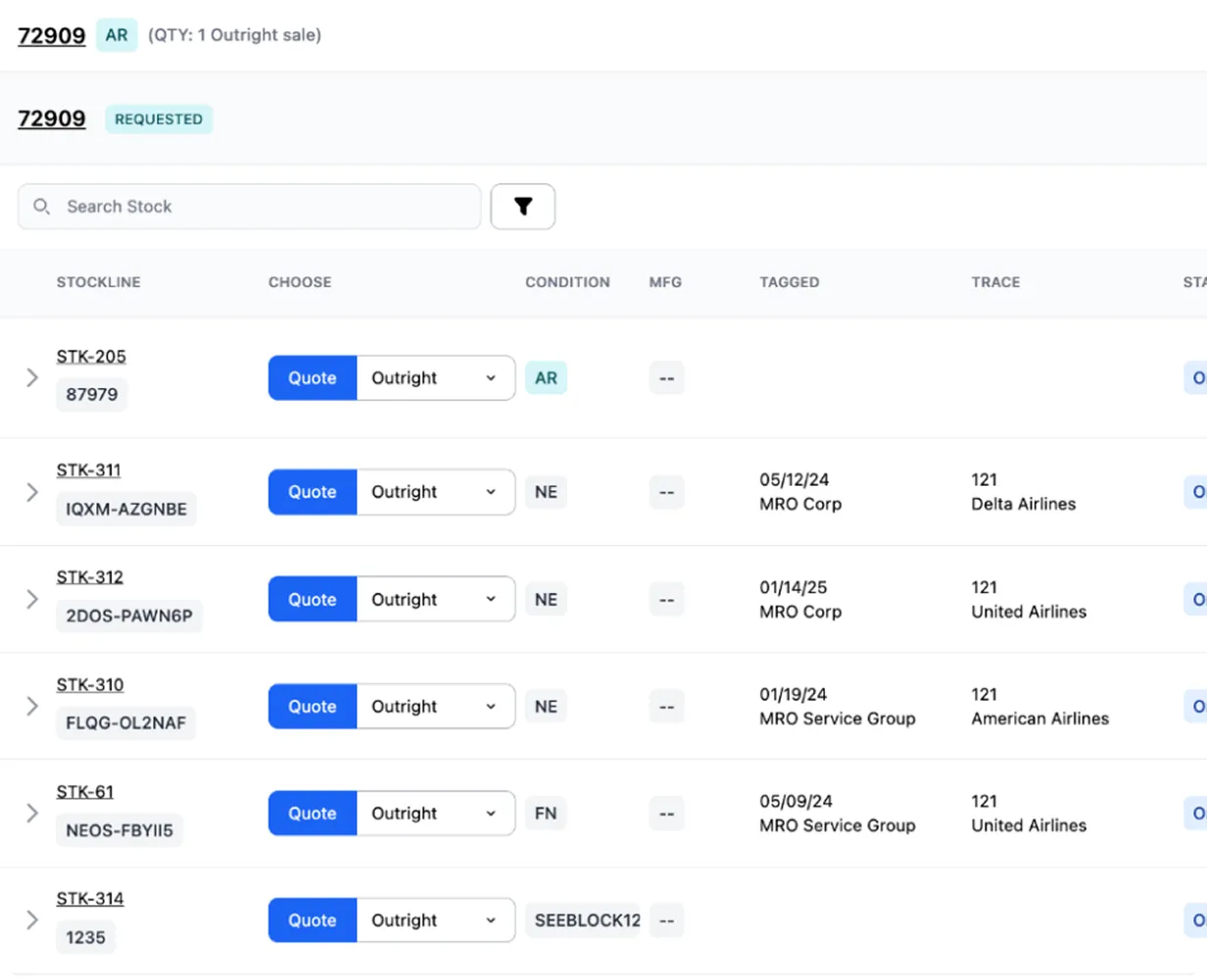Viewport: 1207px width, 980px height.
Task: Click the search magnifier icon
Action: (x=41, y=207)
